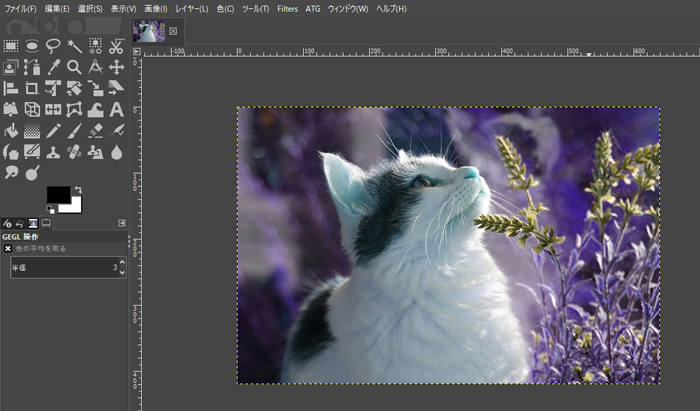Choose the Fuzzy Select magic wand tool
Image resolution: width=700 pixels, height=411 pixels.
(74, 46)
